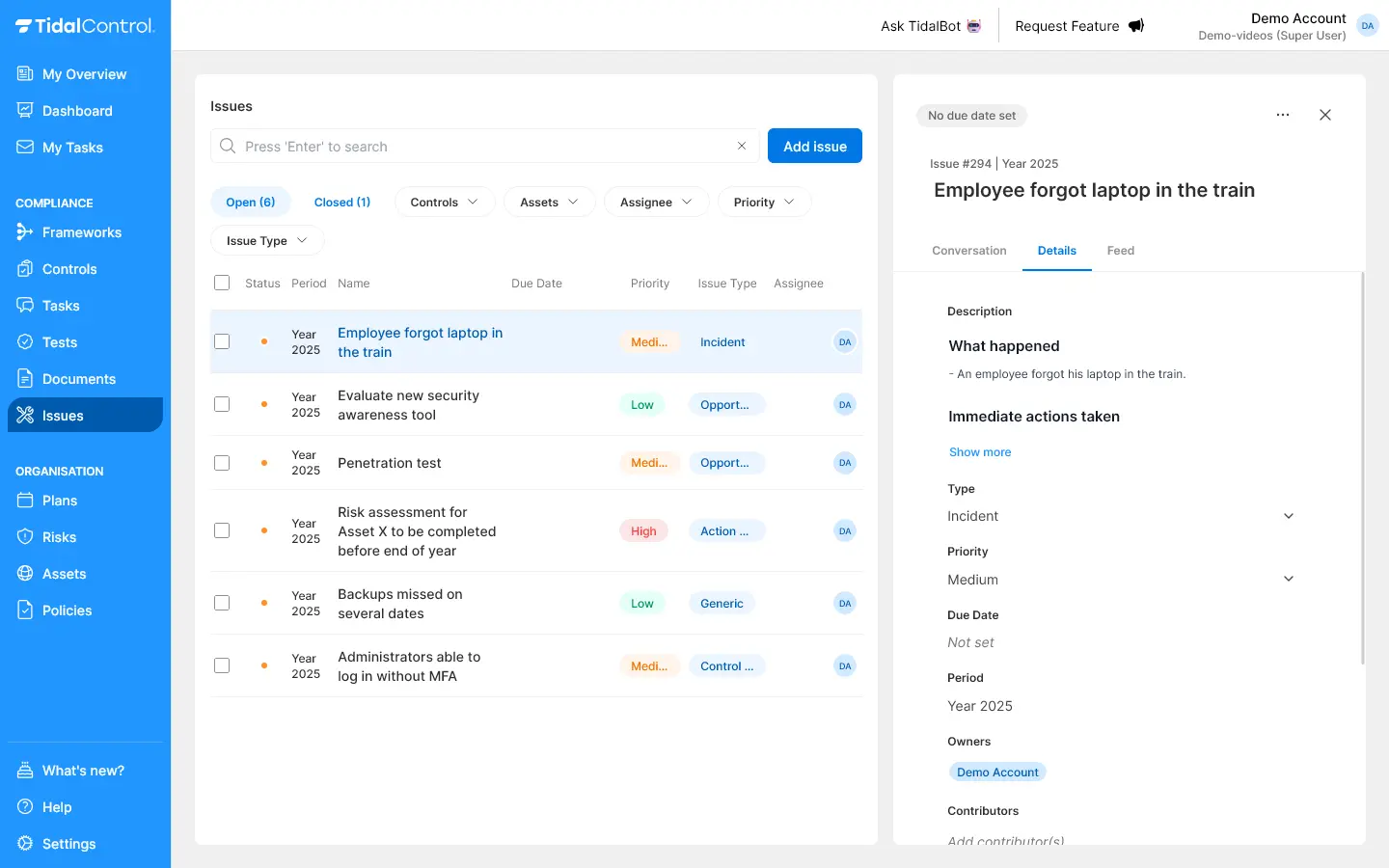1389x868 pixels.
Task: Clear search with the X icon
Action: coord(742,147)
